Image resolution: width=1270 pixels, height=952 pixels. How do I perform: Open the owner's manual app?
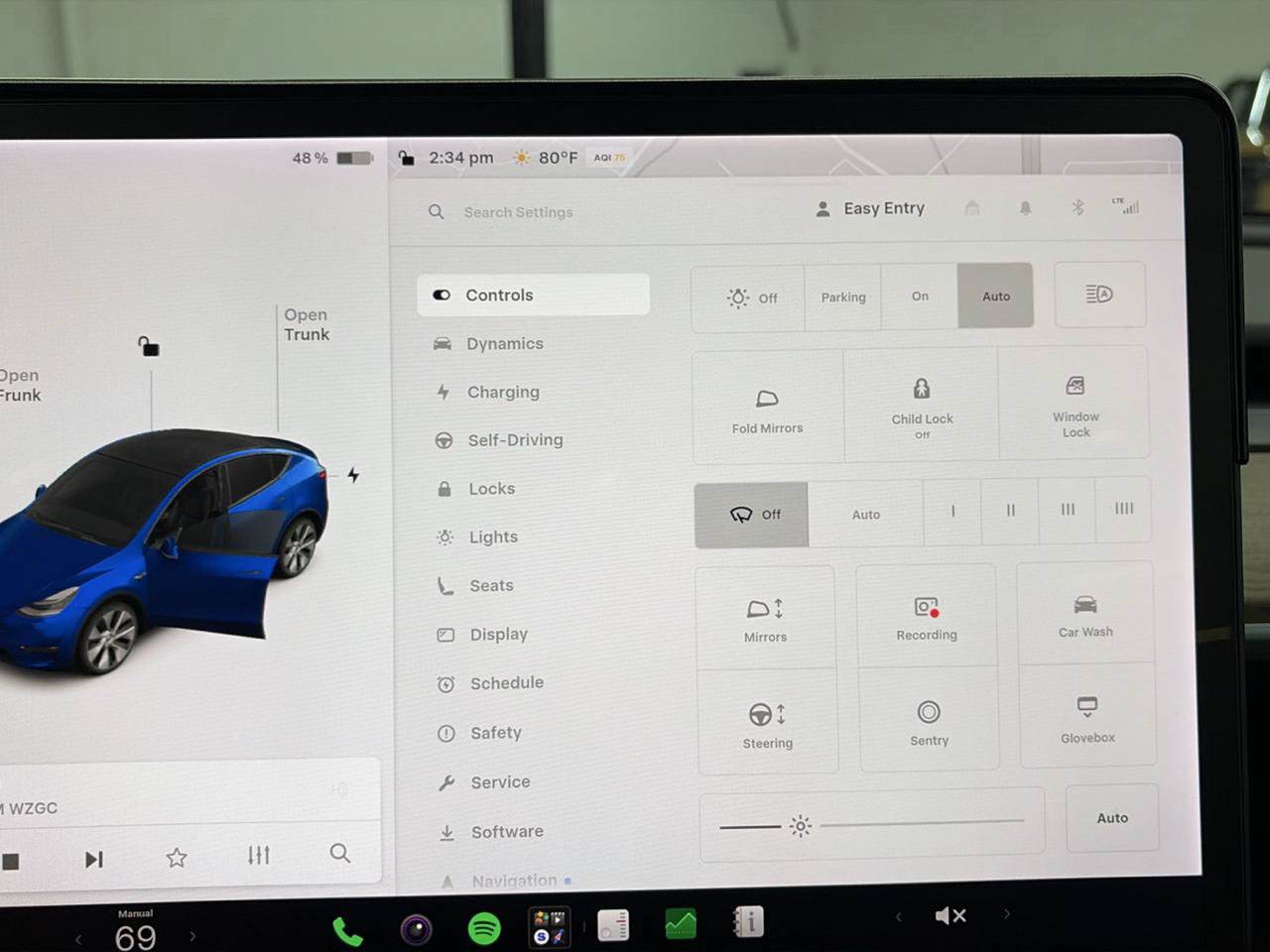748,922
